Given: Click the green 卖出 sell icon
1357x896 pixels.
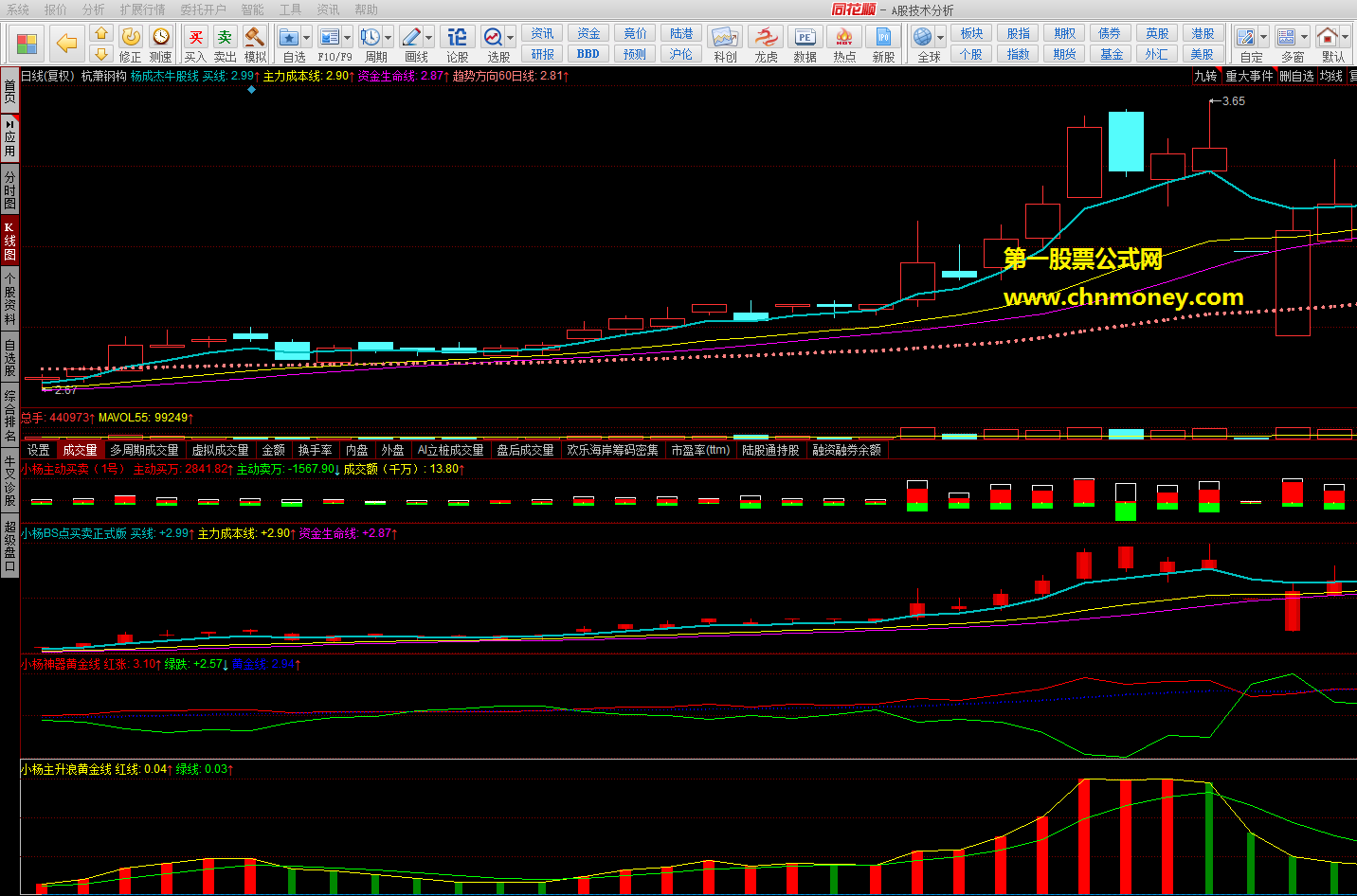Looking at the screenshot, I should [x=225, y=37].
